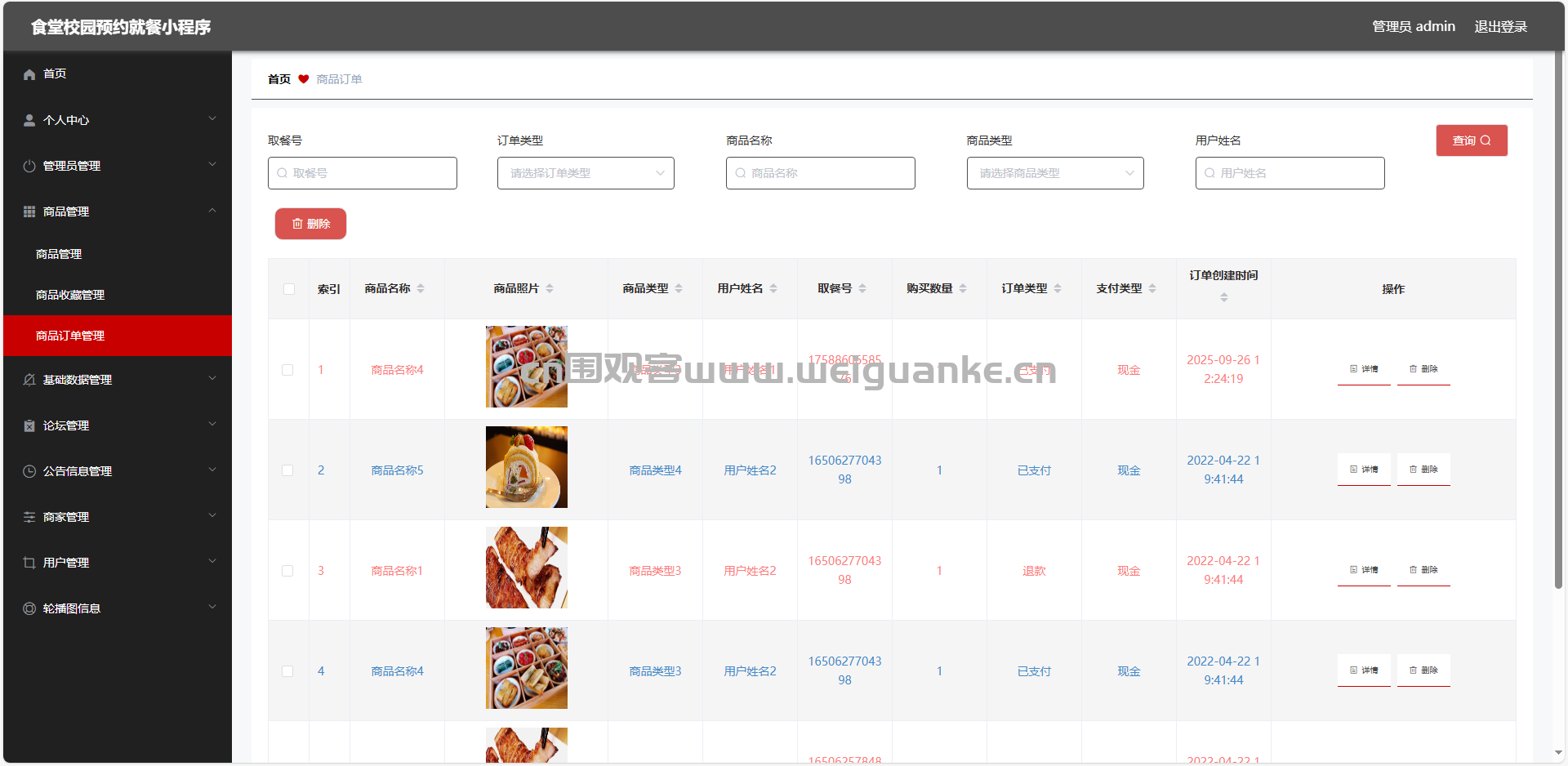Click inside the 取餐号 input field
This screenshot has height=766, width=1568.
click(x=363, y=173)
